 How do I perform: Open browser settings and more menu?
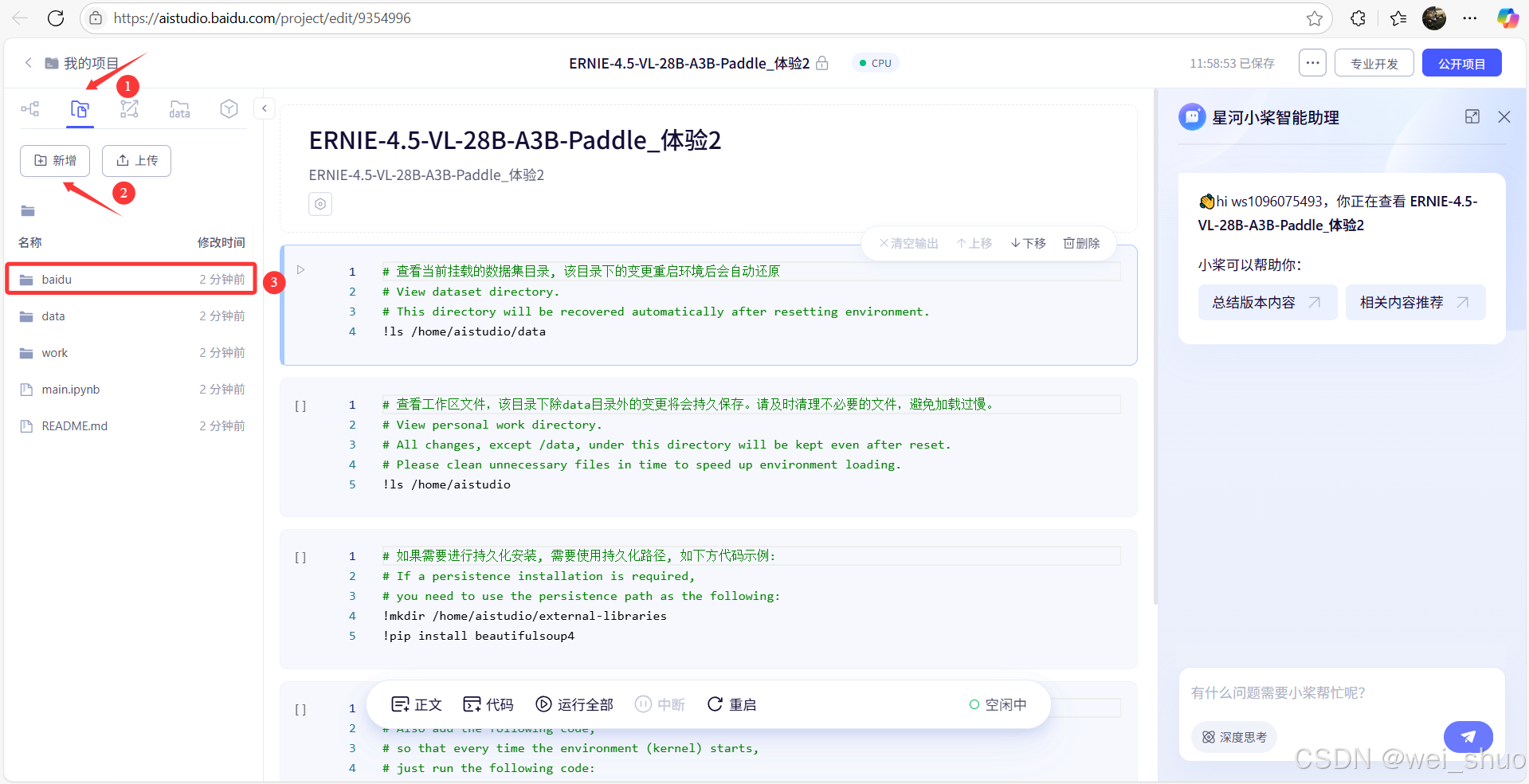(1470, 18)
